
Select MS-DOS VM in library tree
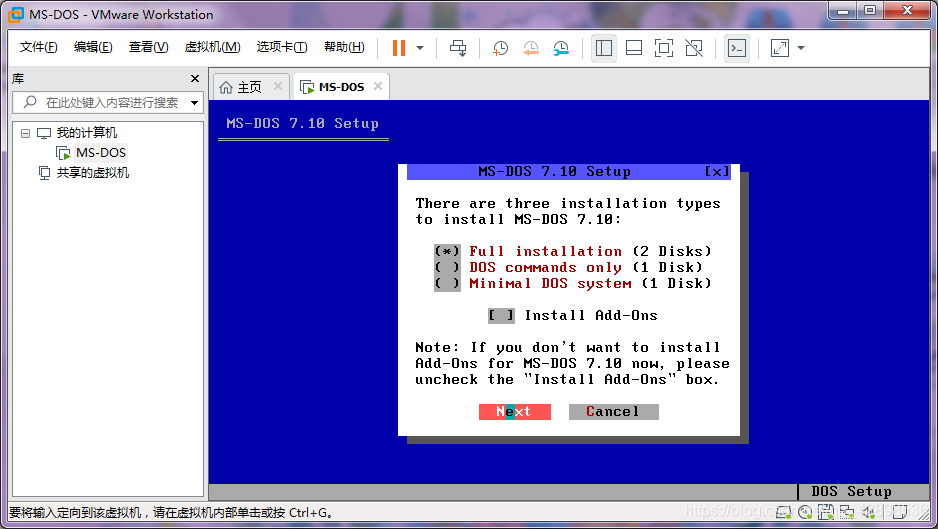click(x=100, y=153)
